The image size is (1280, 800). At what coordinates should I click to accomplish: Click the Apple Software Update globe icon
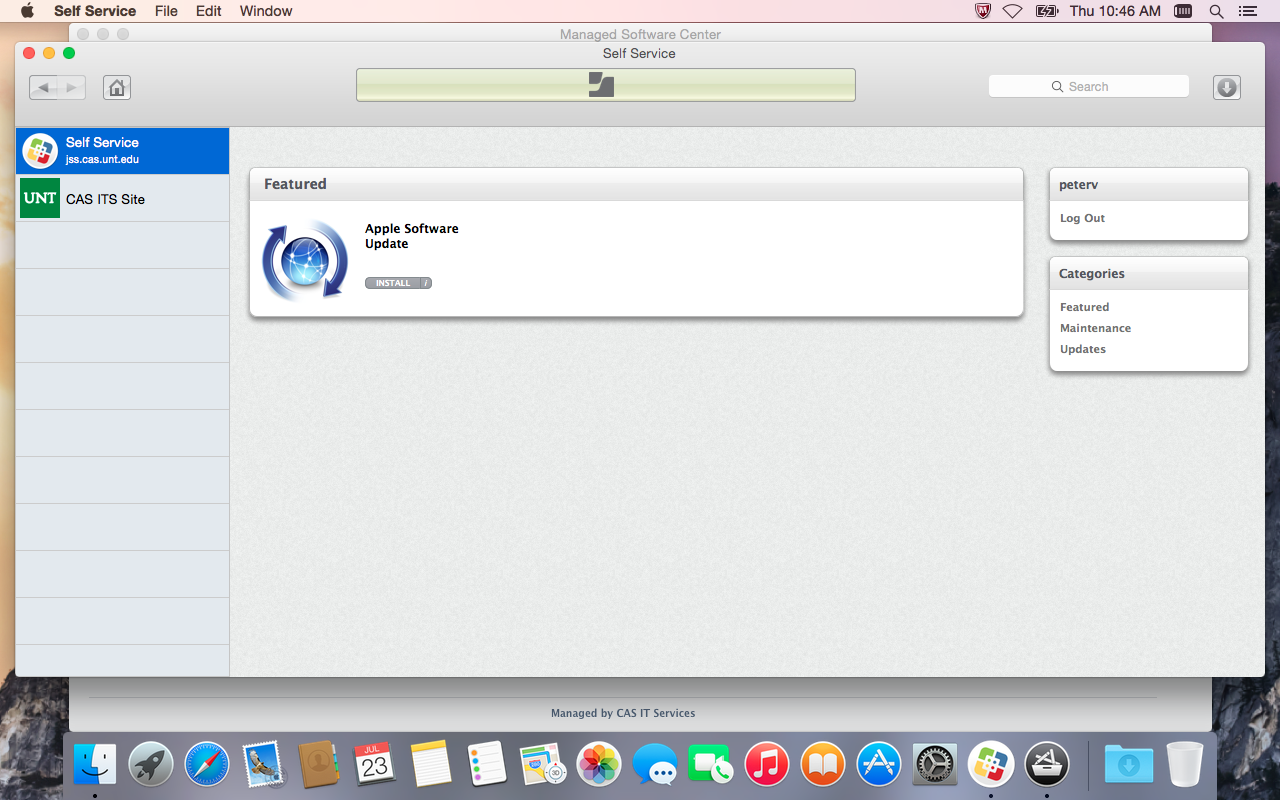[304, 260]
